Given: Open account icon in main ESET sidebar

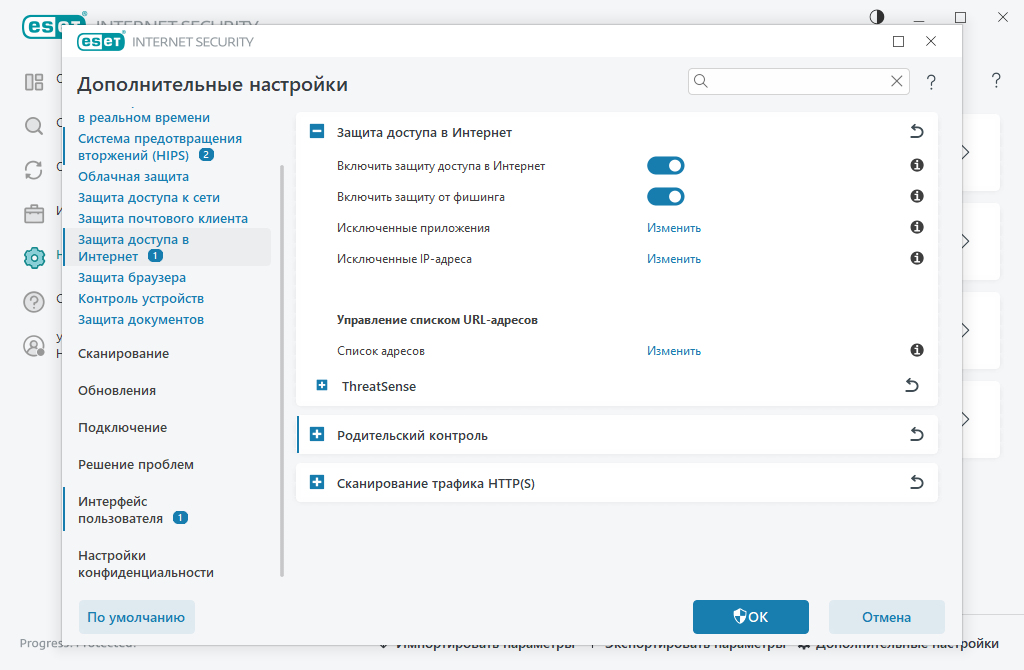Looking at the screenshot, I should click(34, 346).
